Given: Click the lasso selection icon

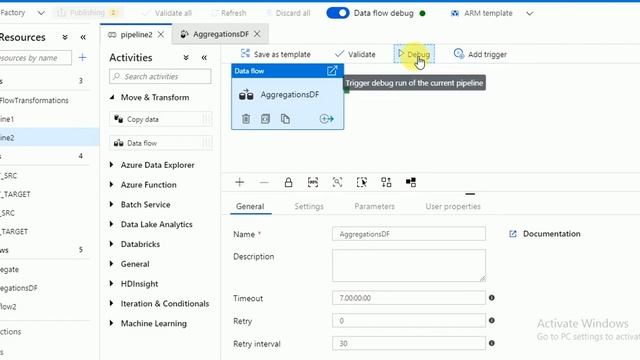Looking at the screenshot, I should 362,182.
